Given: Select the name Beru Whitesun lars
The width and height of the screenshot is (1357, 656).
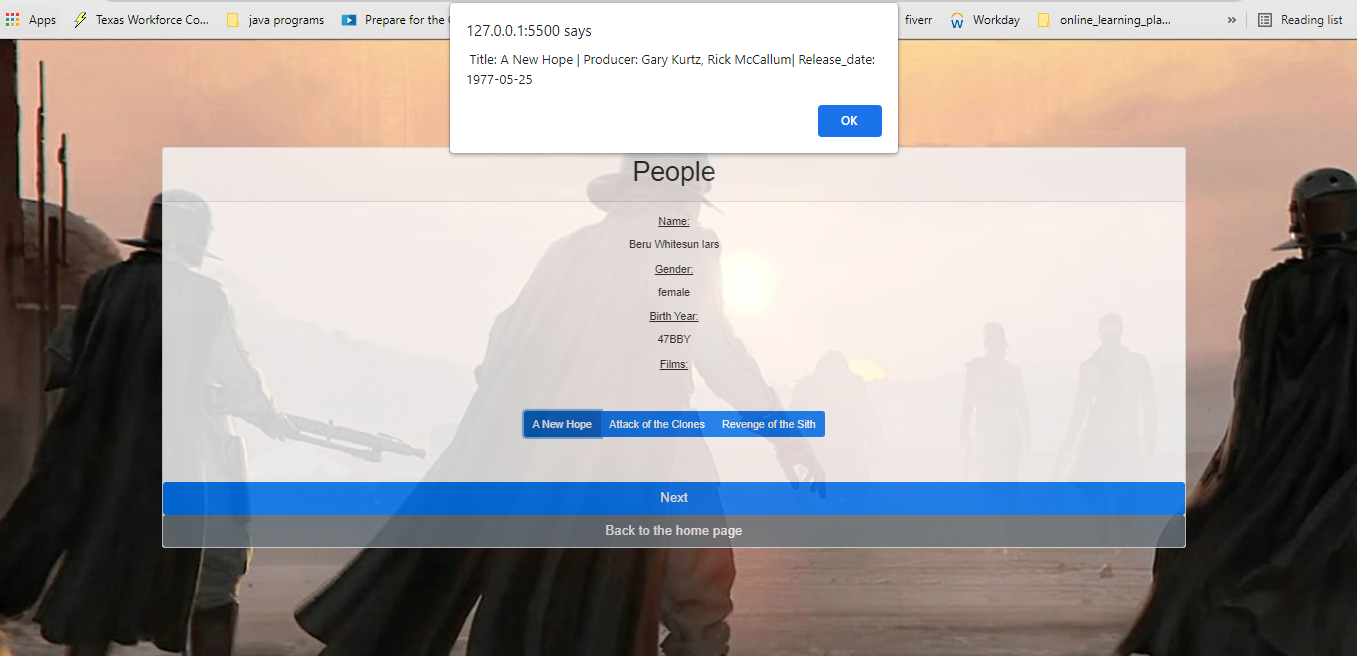Looking at the screenshot, I should 674,245.
